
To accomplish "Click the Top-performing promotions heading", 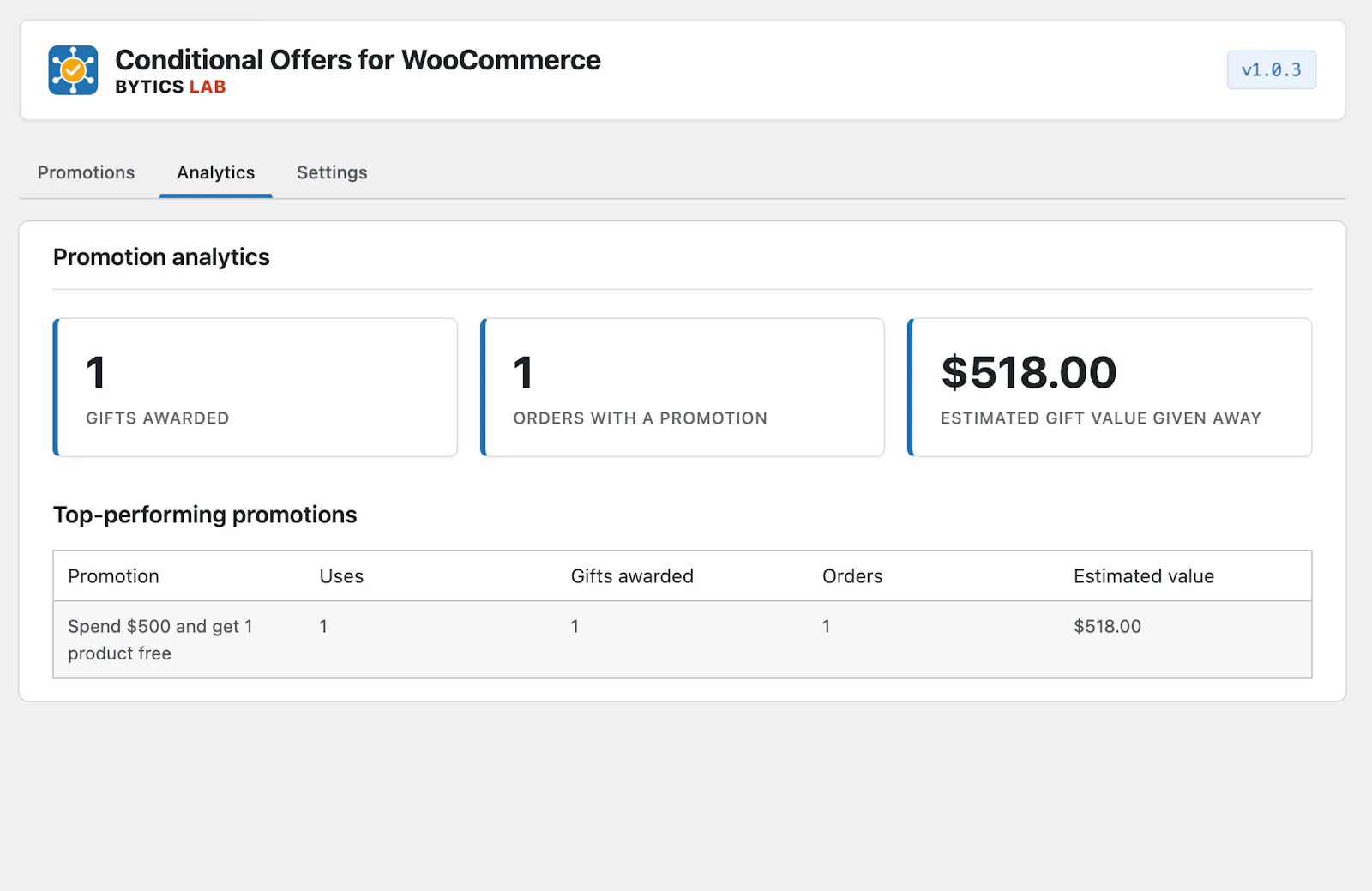I will (x=205, y=515).
